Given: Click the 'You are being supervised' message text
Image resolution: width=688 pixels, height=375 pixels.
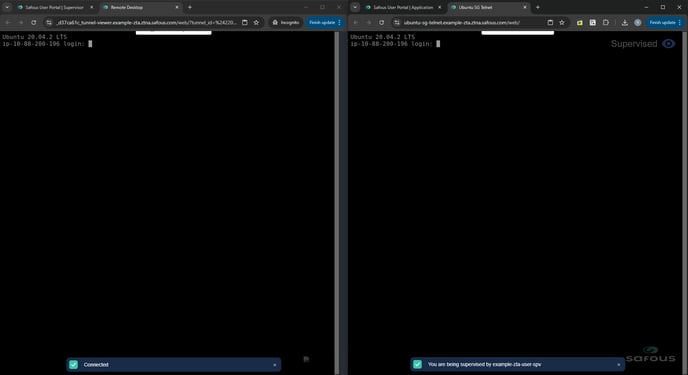Looking at the screenshot, I should tap(484, 364).
